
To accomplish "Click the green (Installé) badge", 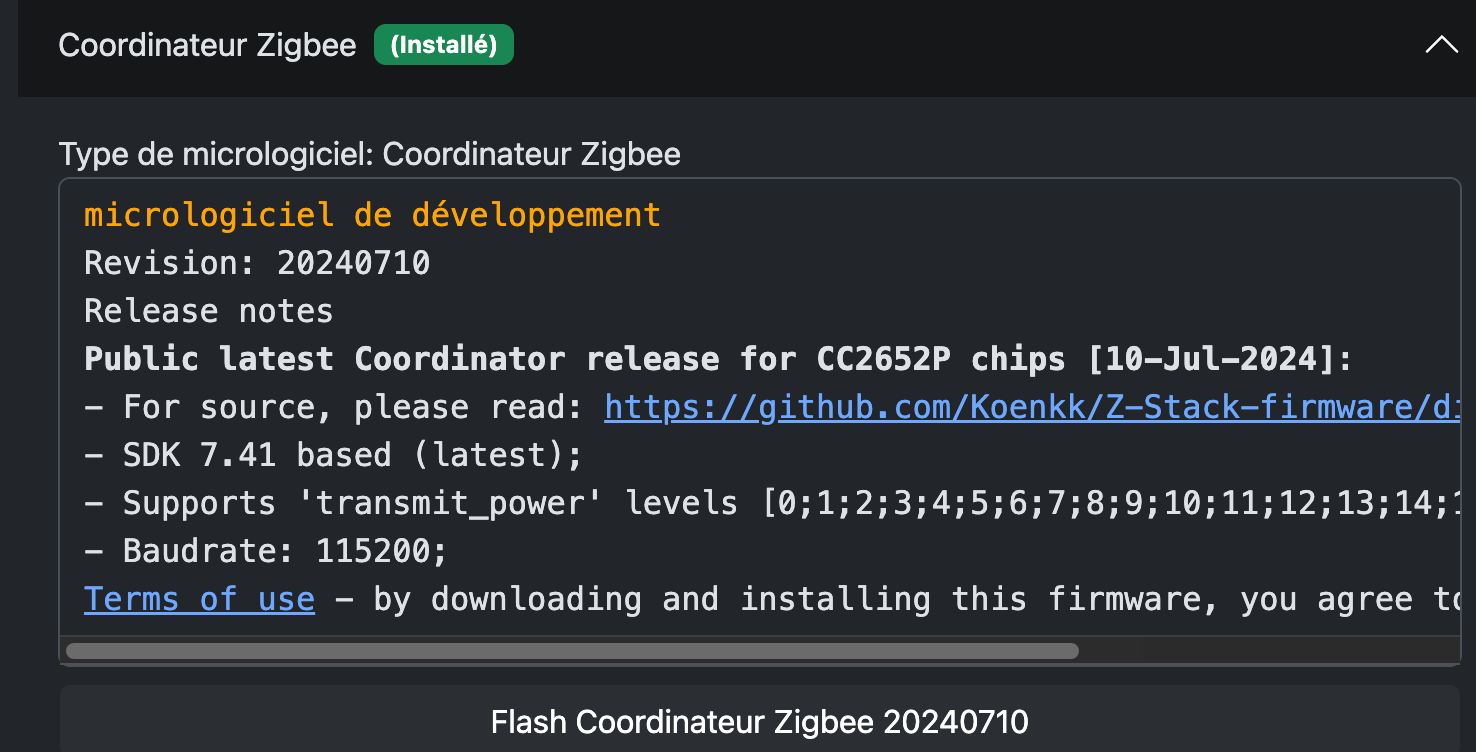I will [x=444, y=46].
